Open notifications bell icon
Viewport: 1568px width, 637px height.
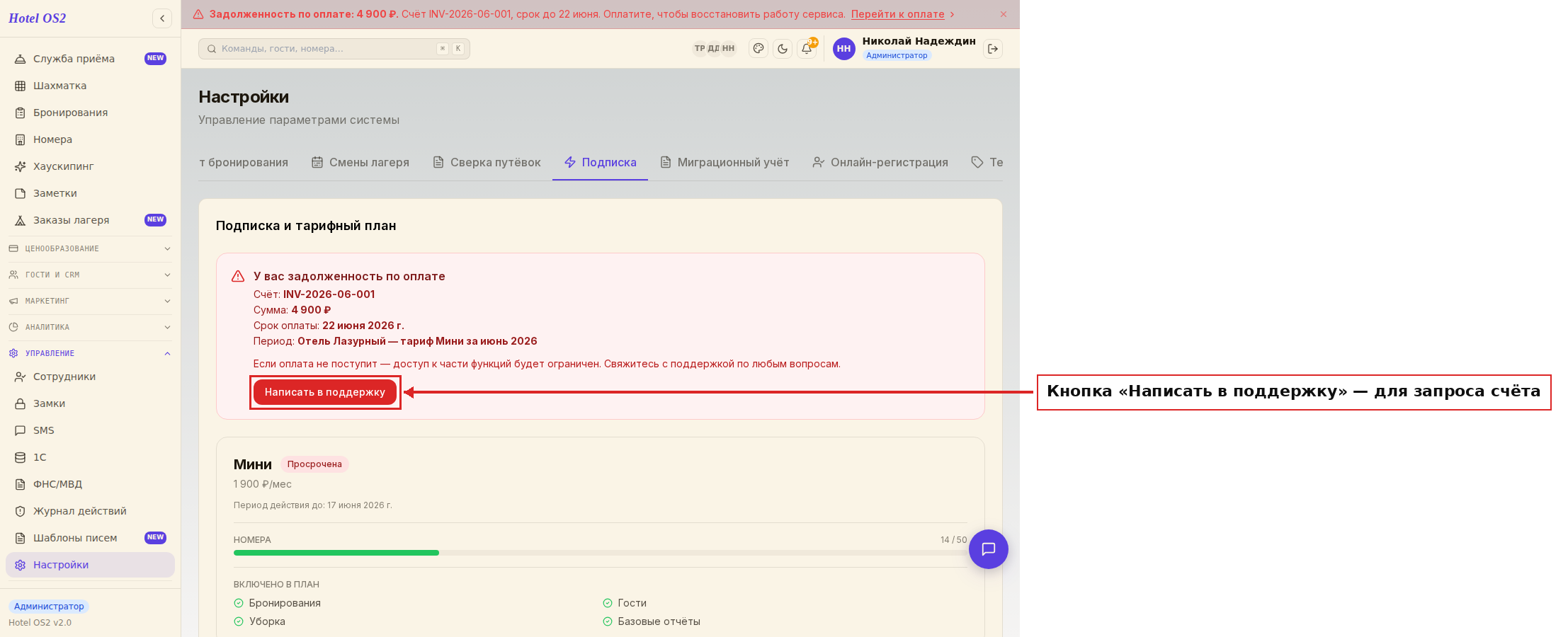coord(807,49)
